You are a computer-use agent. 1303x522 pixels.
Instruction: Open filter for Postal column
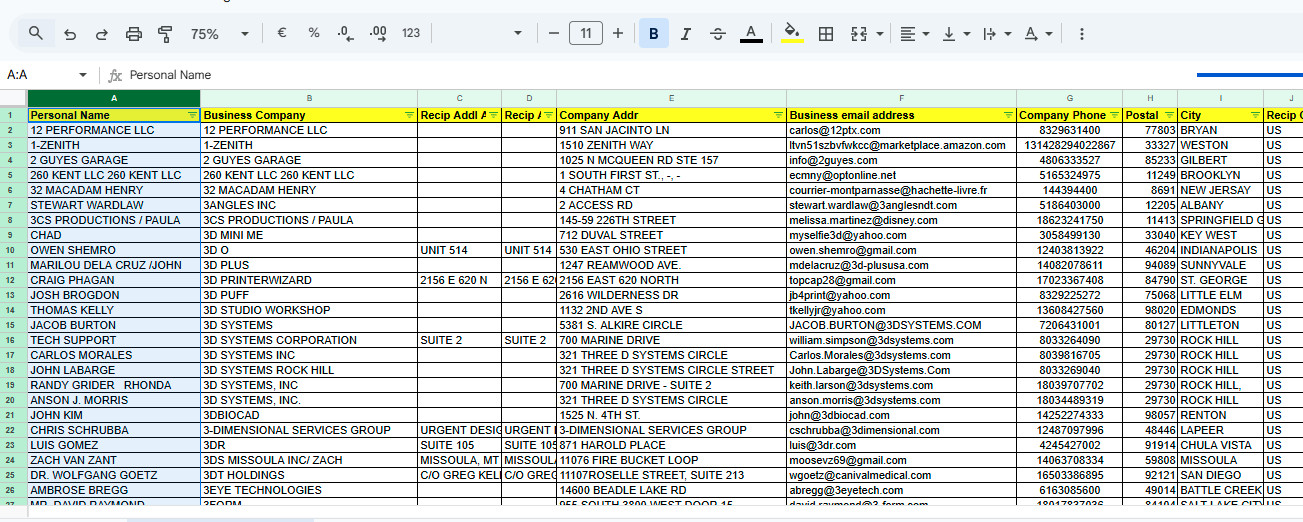pyautogui.click(x=1169, y=116)
